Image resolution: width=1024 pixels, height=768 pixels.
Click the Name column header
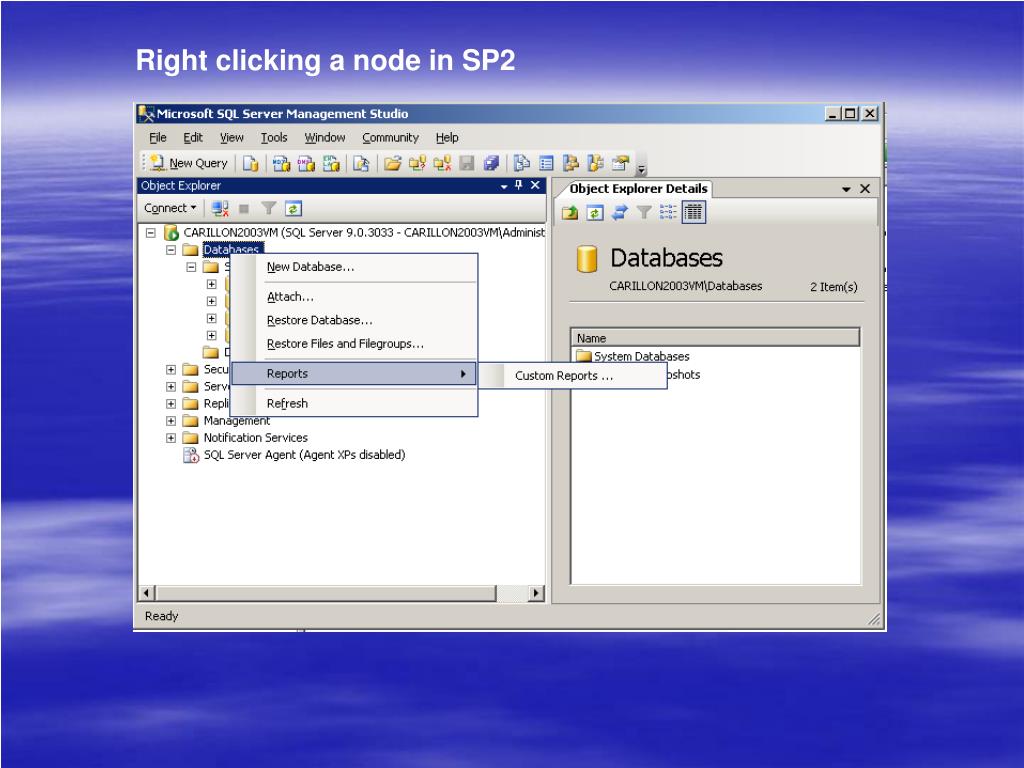pyautogui.click(x=715, y=338)
